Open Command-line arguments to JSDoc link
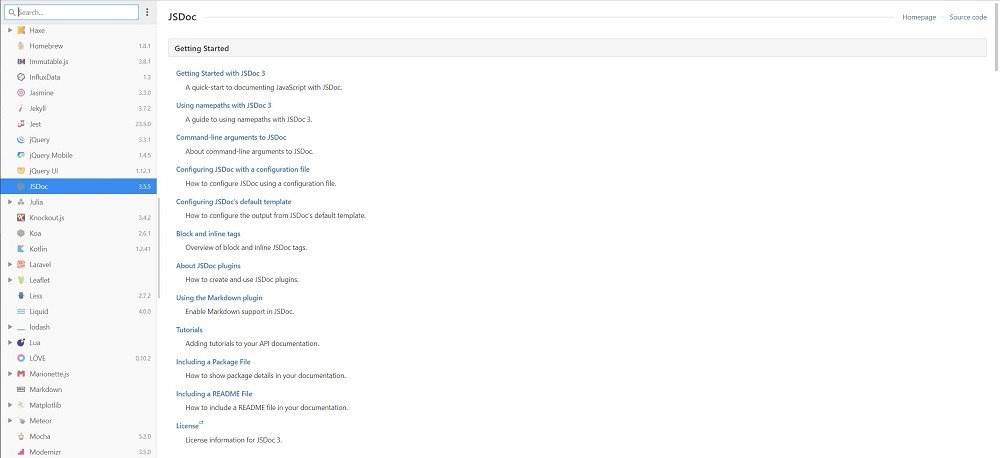 232,137
